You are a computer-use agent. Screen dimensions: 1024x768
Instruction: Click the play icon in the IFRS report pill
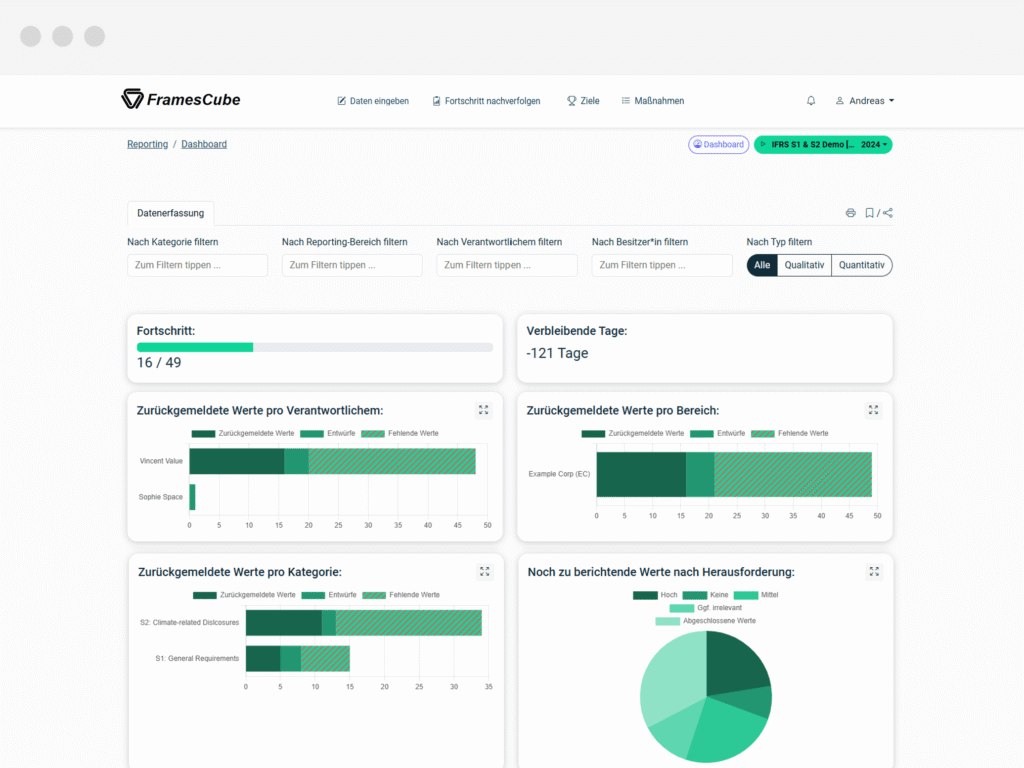pos(763,144)
